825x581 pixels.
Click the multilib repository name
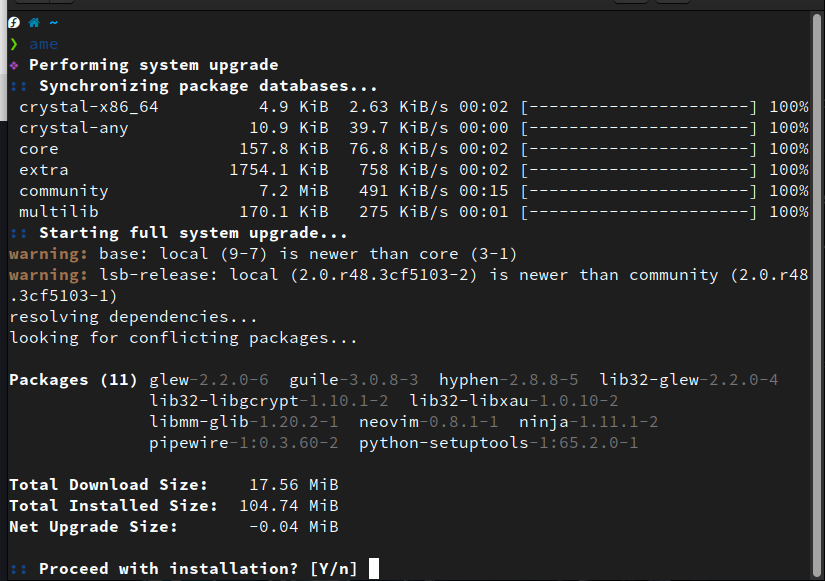click(58, 212)
